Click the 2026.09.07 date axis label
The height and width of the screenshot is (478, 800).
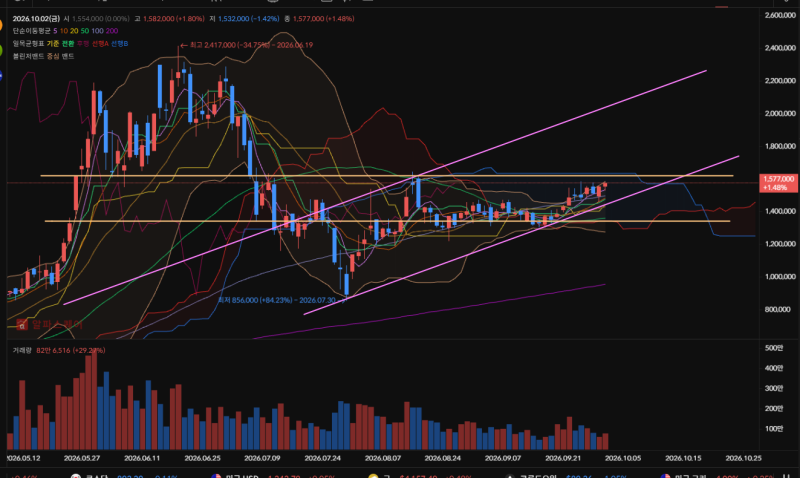[503, 458]
